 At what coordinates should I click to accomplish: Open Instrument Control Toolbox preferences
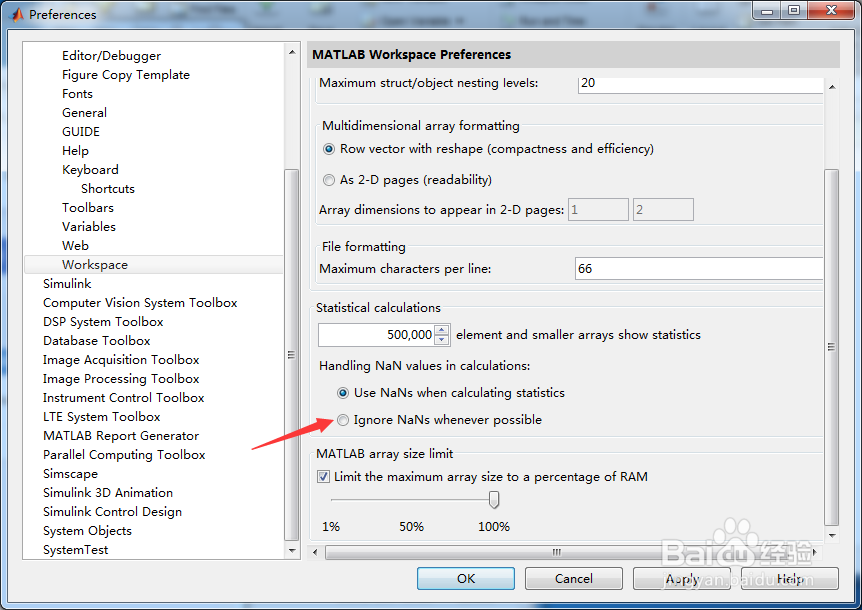124,398
